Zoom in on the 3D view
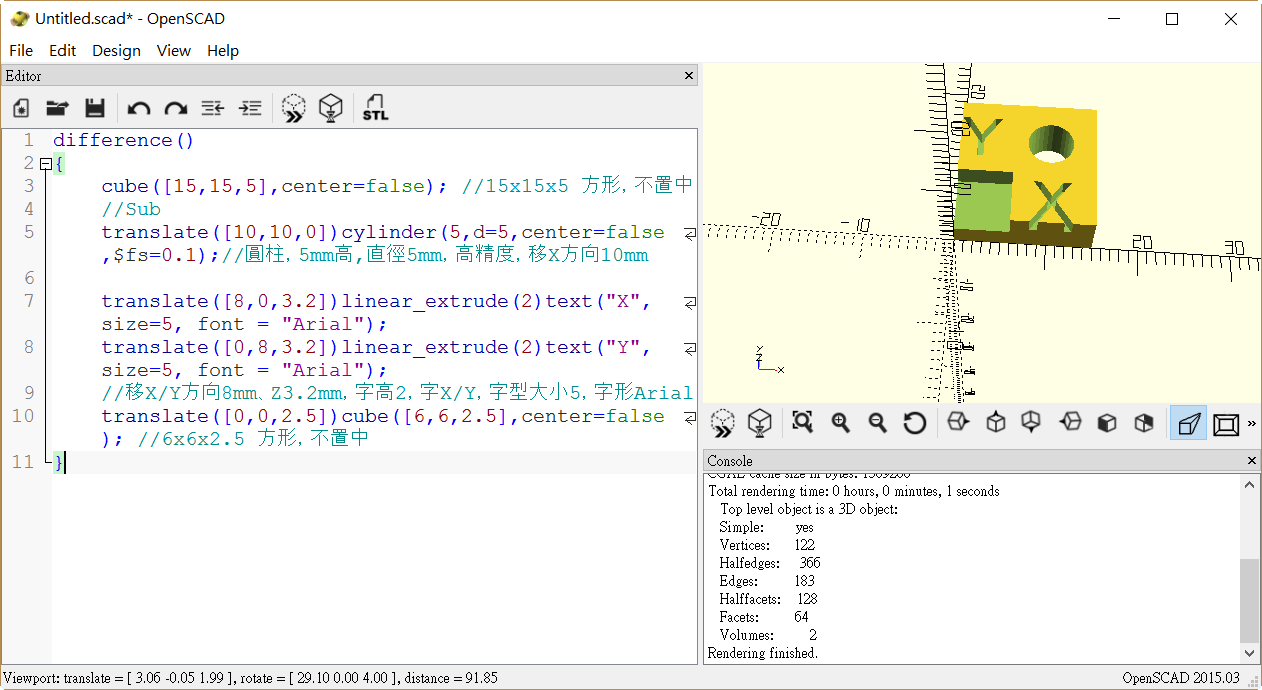Viewport: 1262px width, 690px height. [x=840, y=423]
